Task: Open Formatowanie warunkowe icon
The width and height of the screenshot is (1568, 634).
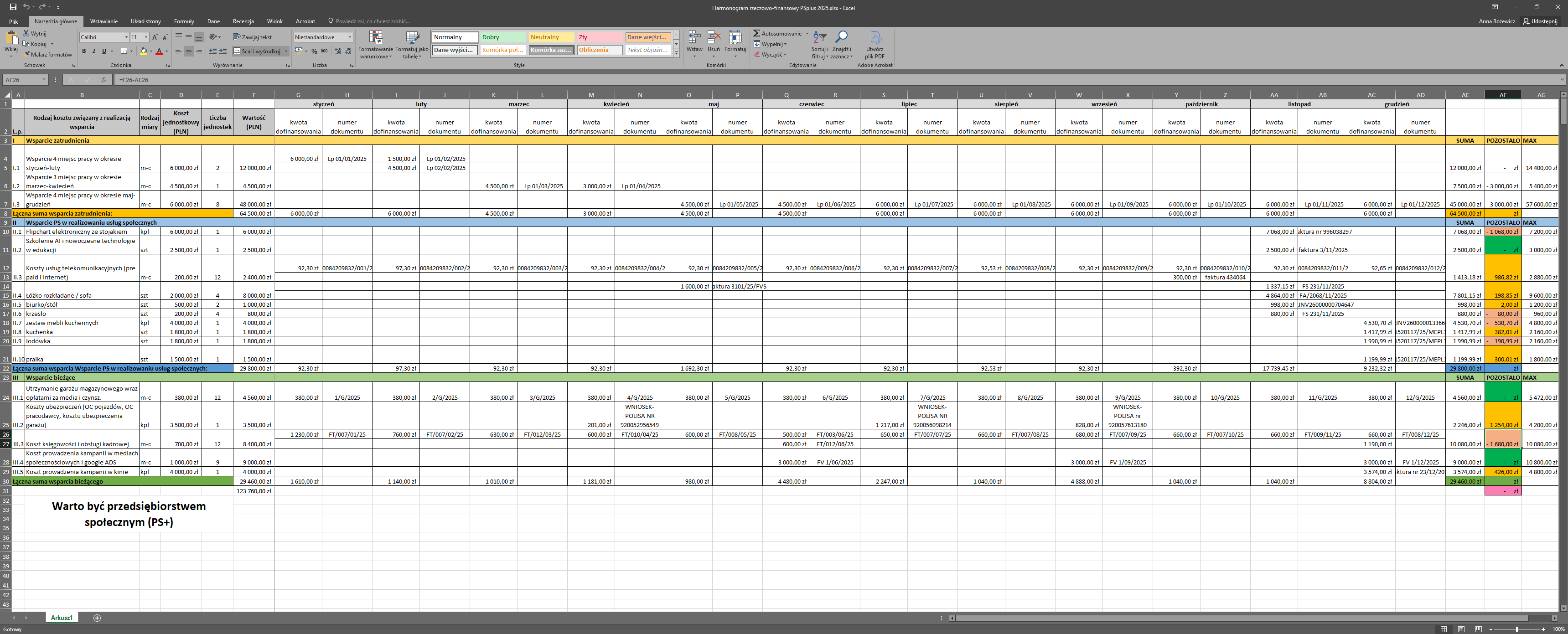Action: [376, 38]
